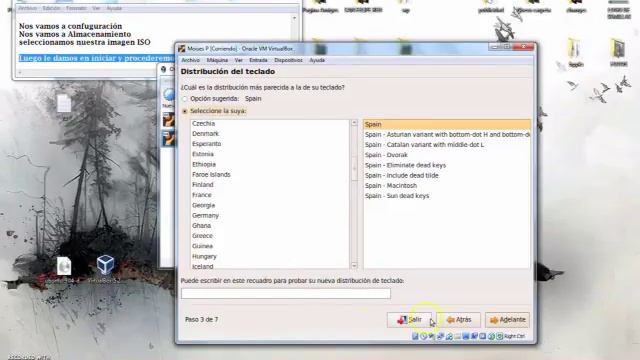Click the audio status icon in VirtualBox status bar
Image resolution: width=640 pixels, height=360 pixels.
431,336
